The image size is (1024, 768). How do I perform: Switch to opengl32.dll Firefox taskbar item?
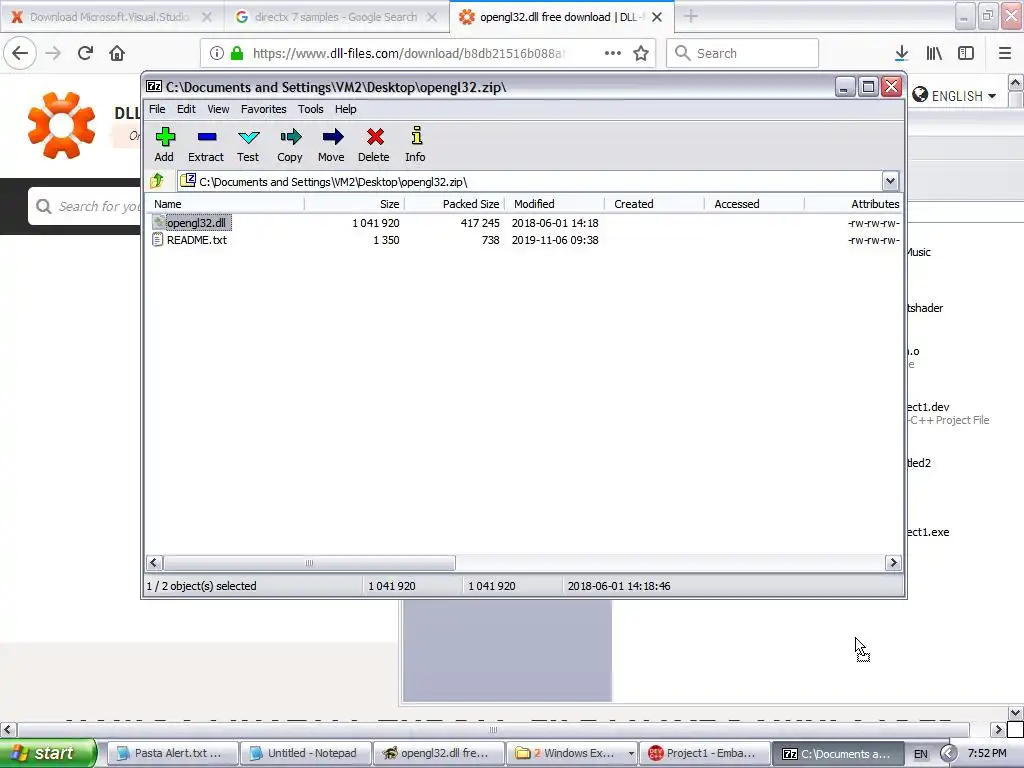438,753
